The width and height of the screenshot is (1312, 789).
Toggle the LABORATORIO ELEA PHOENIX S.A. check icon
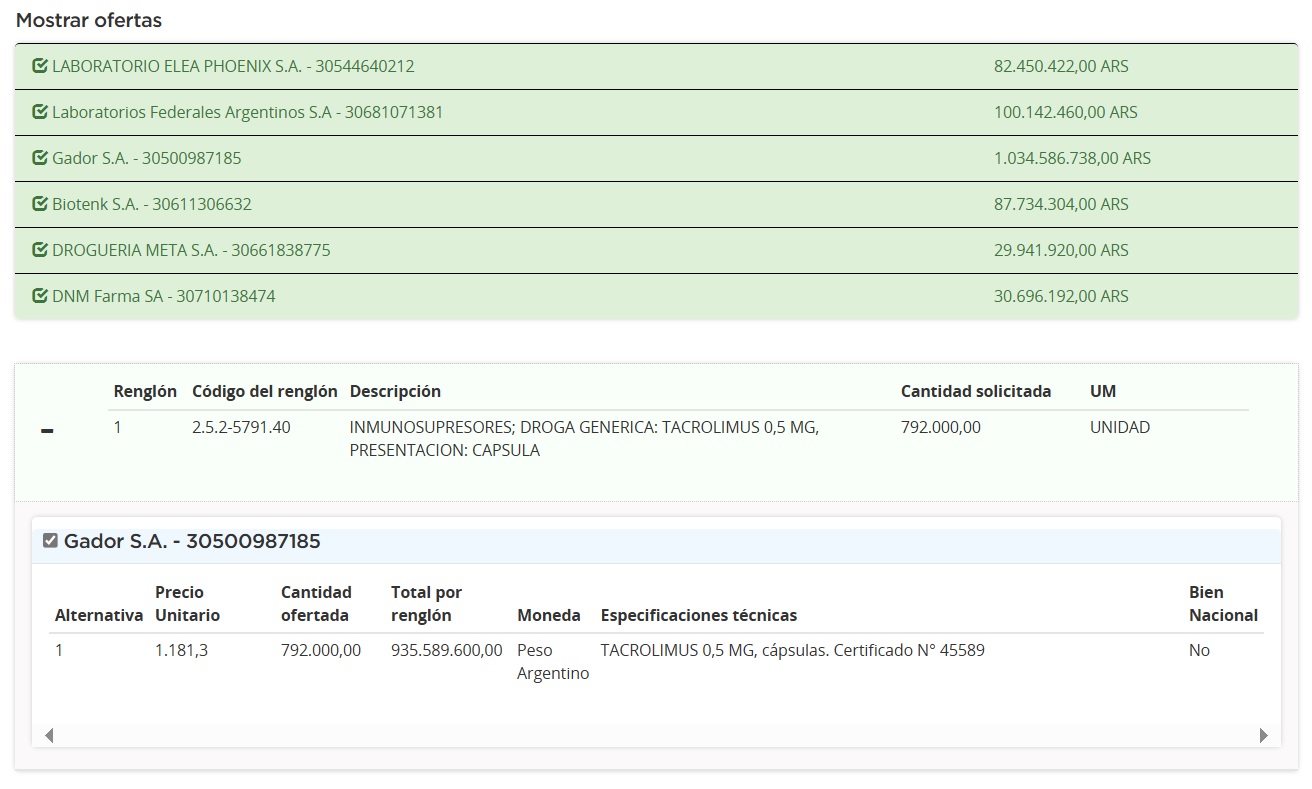pos(40,66)
